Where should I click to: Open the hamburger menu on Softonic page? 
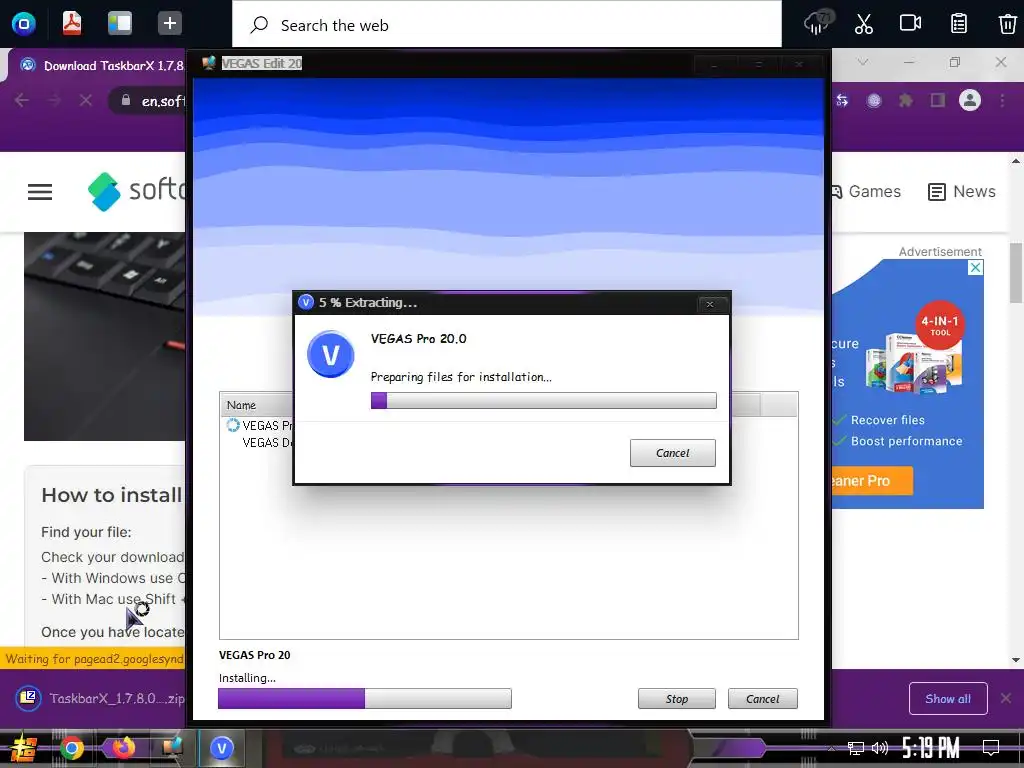pos(40,192)
